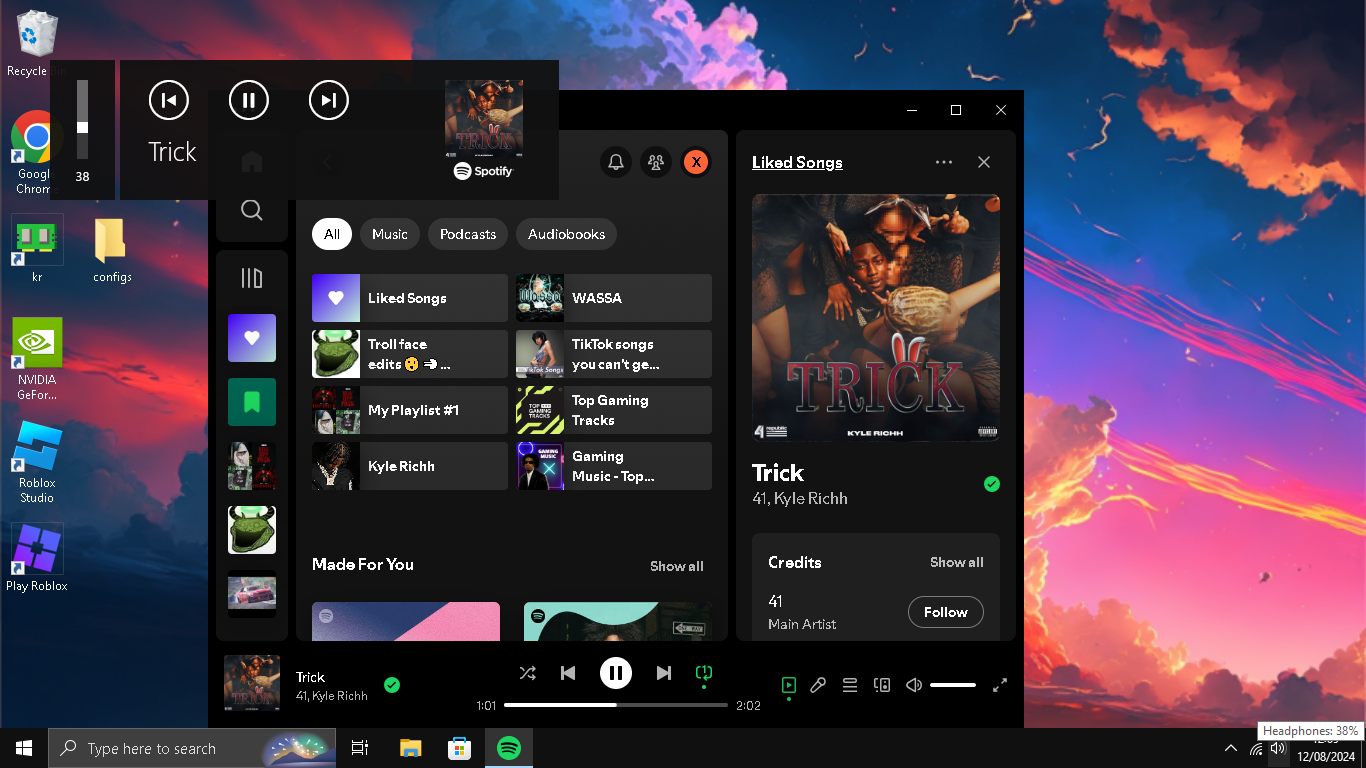
Task: Open the troll face playlist in sidebar
Action: pyautogui.click(x=252, y=530)
